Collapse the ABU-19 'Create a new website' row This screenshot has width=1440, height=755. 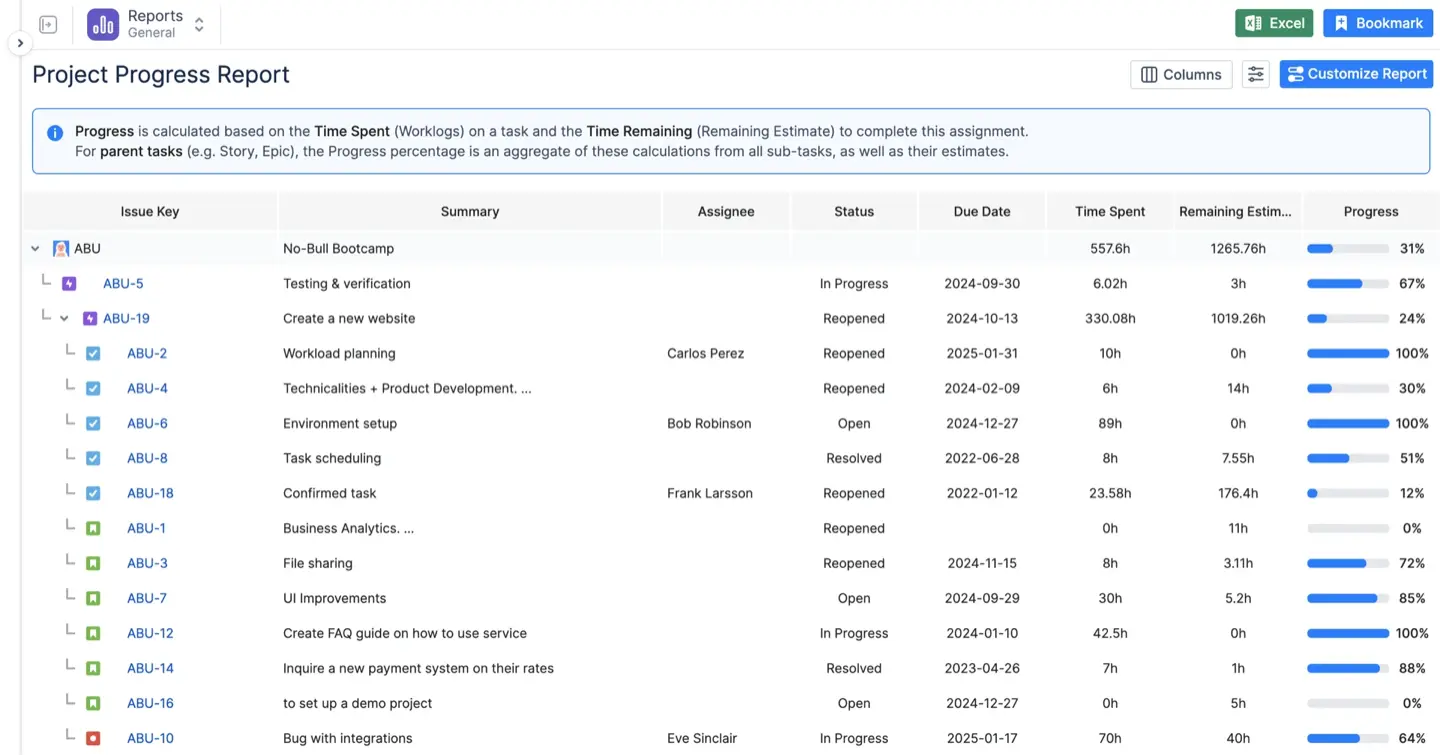click(x=65, y=318)
